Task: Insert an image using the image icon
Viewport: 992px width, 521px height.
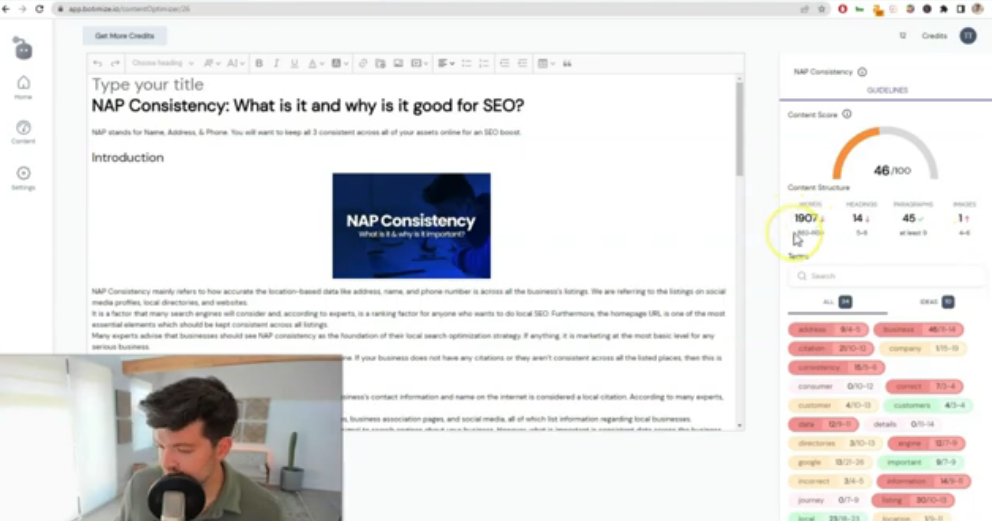Action: (x=398, y=63)
